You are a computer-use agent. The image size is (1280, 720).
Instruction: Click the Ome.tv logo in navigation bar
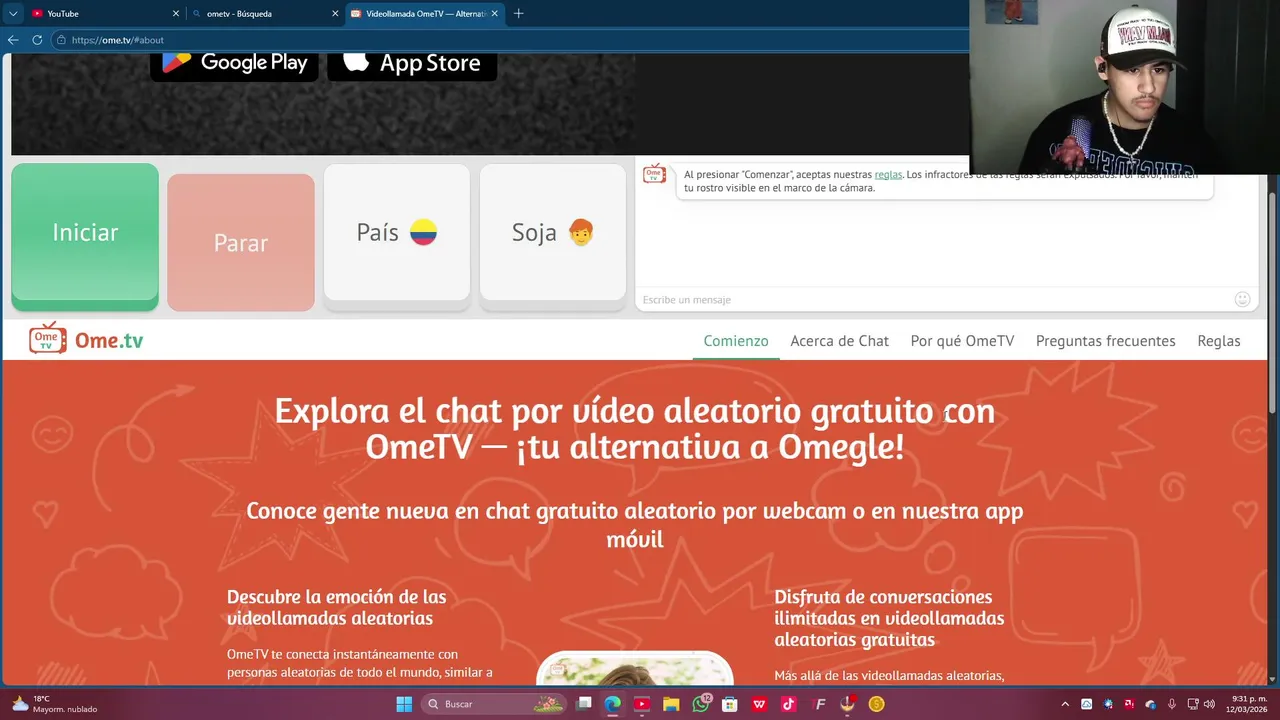click(x=86, y=340)
